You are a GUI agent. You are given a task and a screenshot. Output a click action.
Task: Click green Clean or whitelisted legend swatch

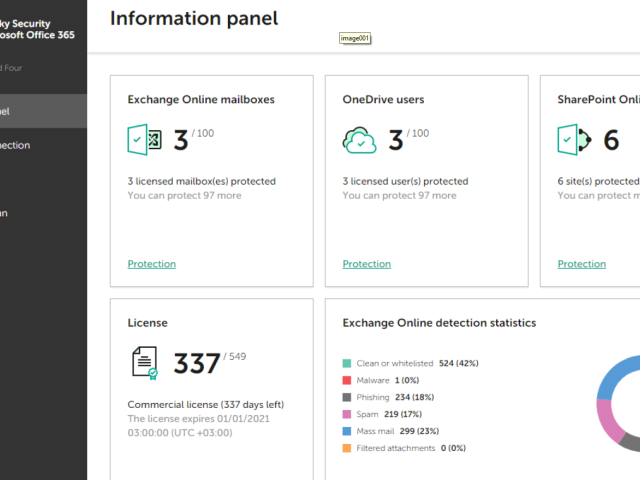[x=347, y=363]
